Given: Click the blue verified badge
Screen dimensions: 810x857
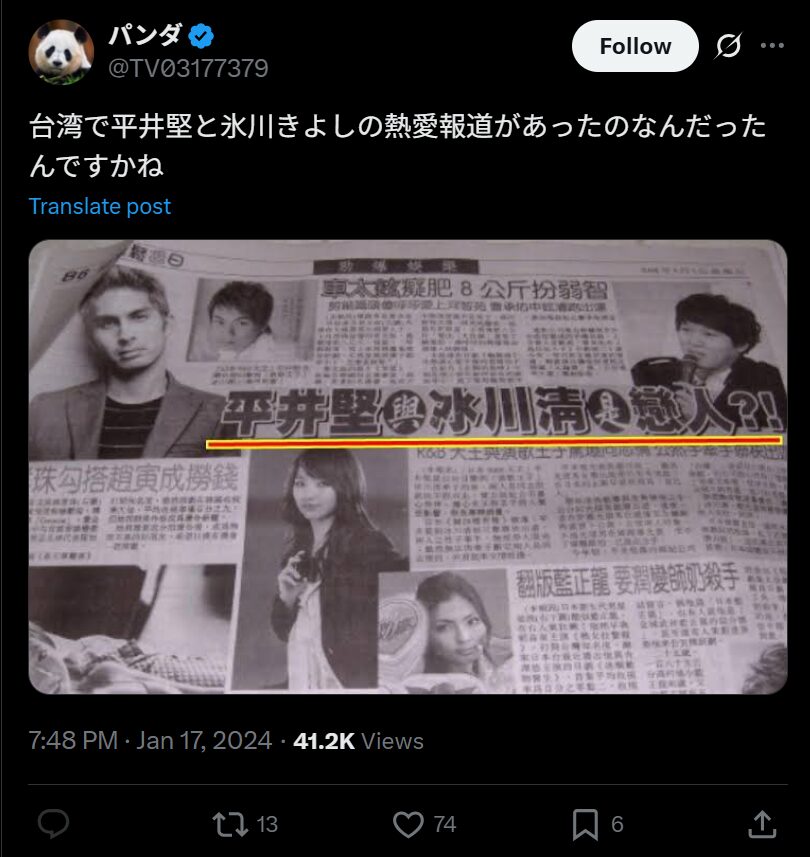Looking at the screenshot, I should pos(201,36).
